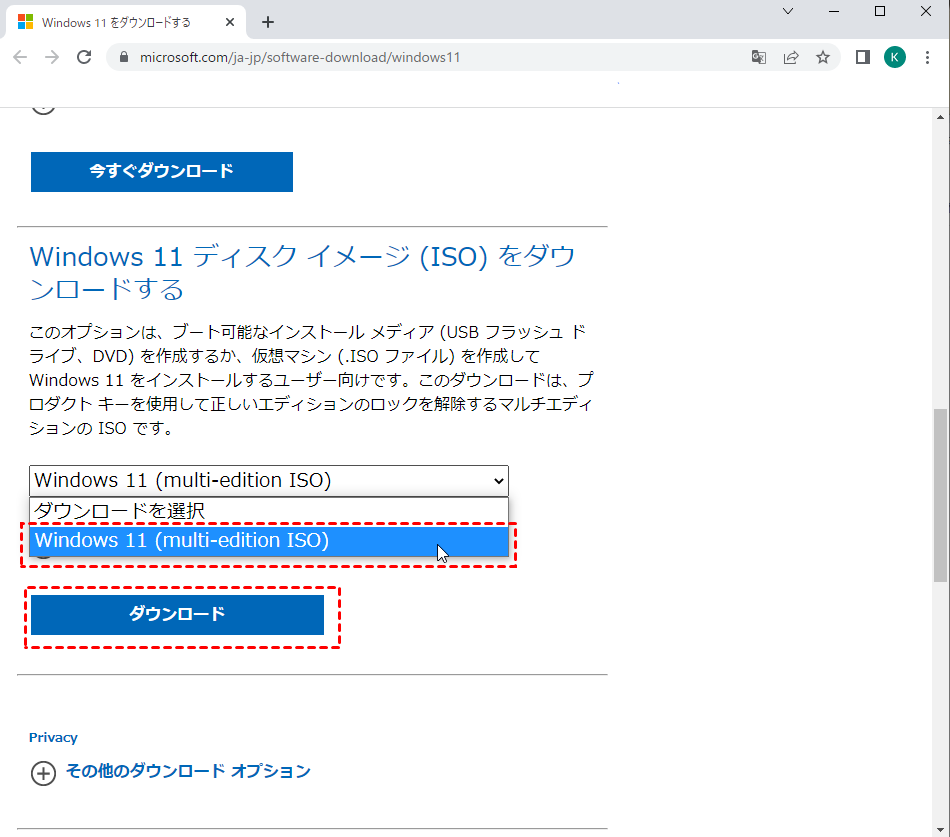Screen dimensions: 950x837
Task: Click the vertical scrollbar thumb
Action: 940,496
